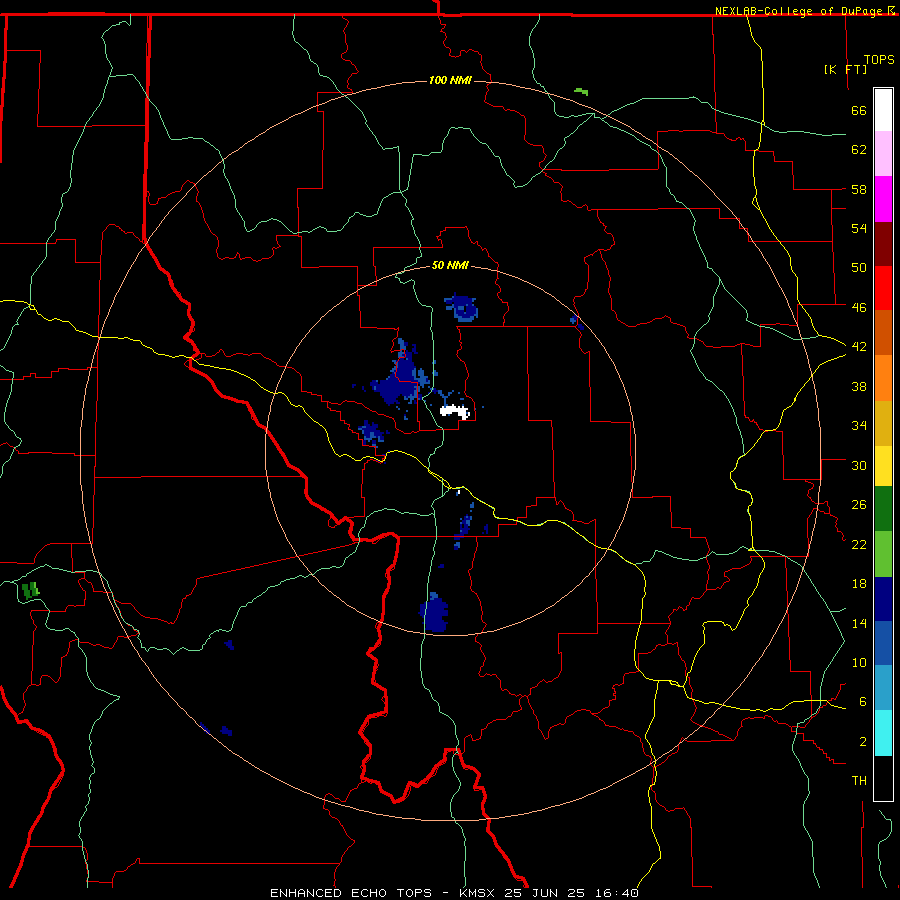The width and height of the screenshot is (900, 900).
Task: Click the legend value "2"
Action: (x=862, y=742)
